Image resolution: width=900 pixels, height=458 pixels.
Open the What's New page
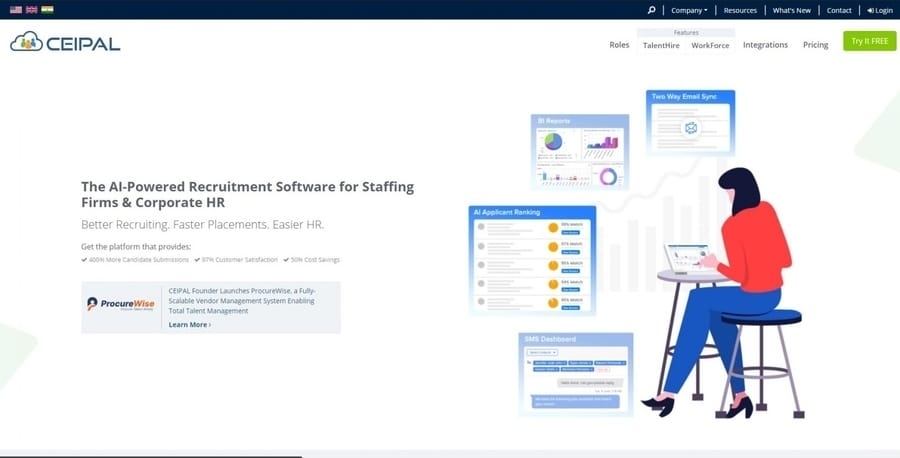tap(792, 10)
